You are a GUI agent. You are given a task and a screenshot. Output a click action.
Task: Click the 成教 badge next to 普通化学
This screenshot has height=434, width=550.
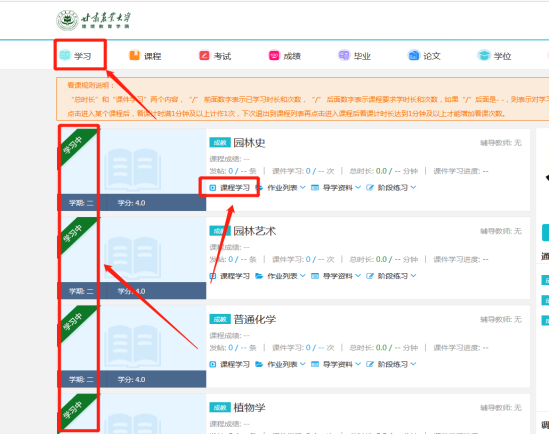tap(220, 319)
